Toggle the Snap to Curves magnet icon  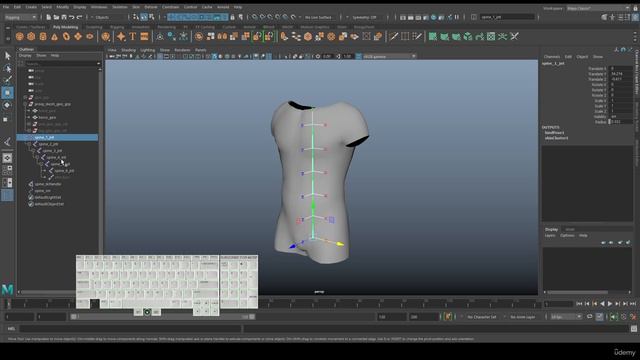click(x=262, y=17)
